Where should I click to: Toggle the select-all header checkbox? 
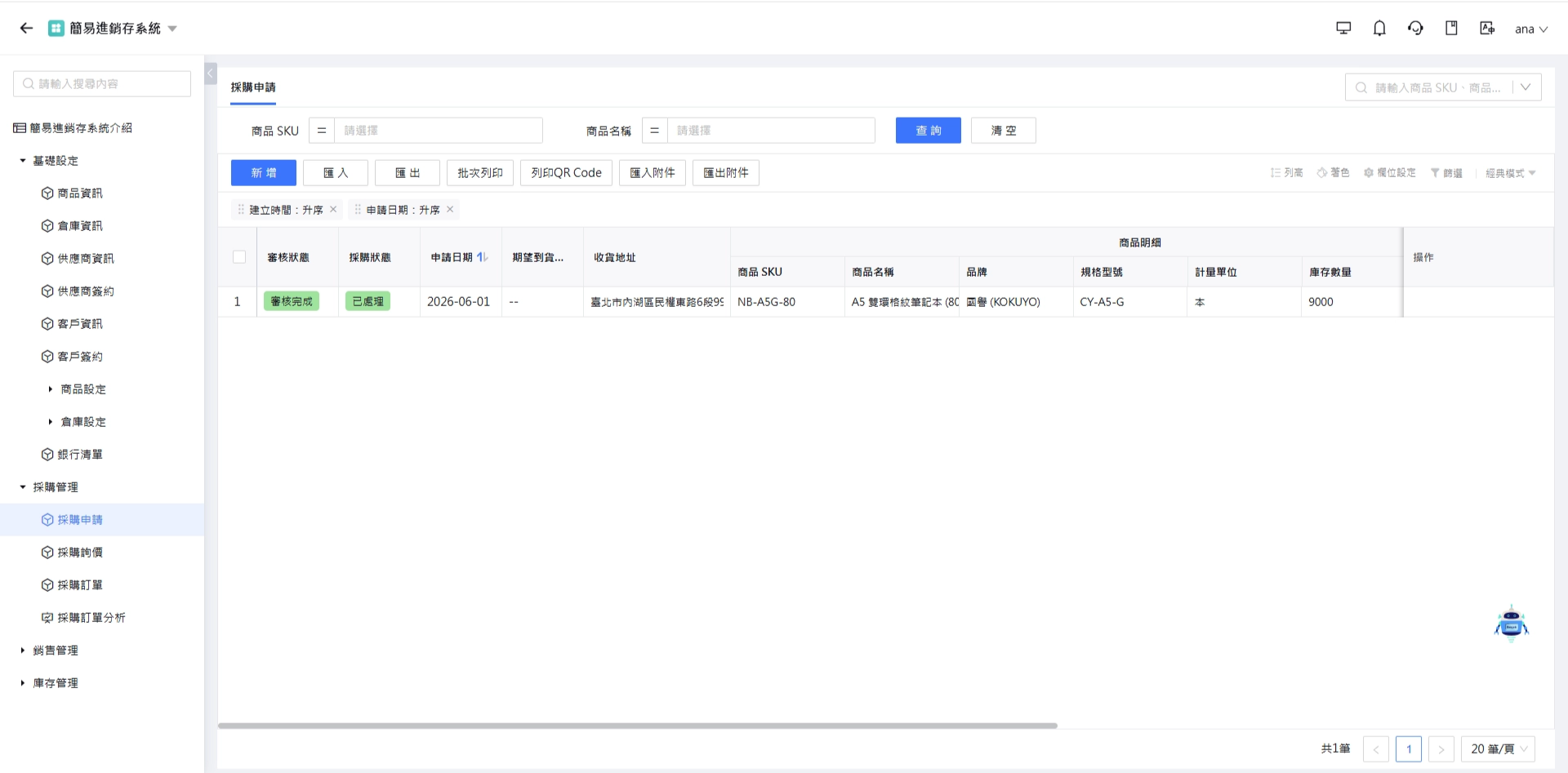(239, 257)
